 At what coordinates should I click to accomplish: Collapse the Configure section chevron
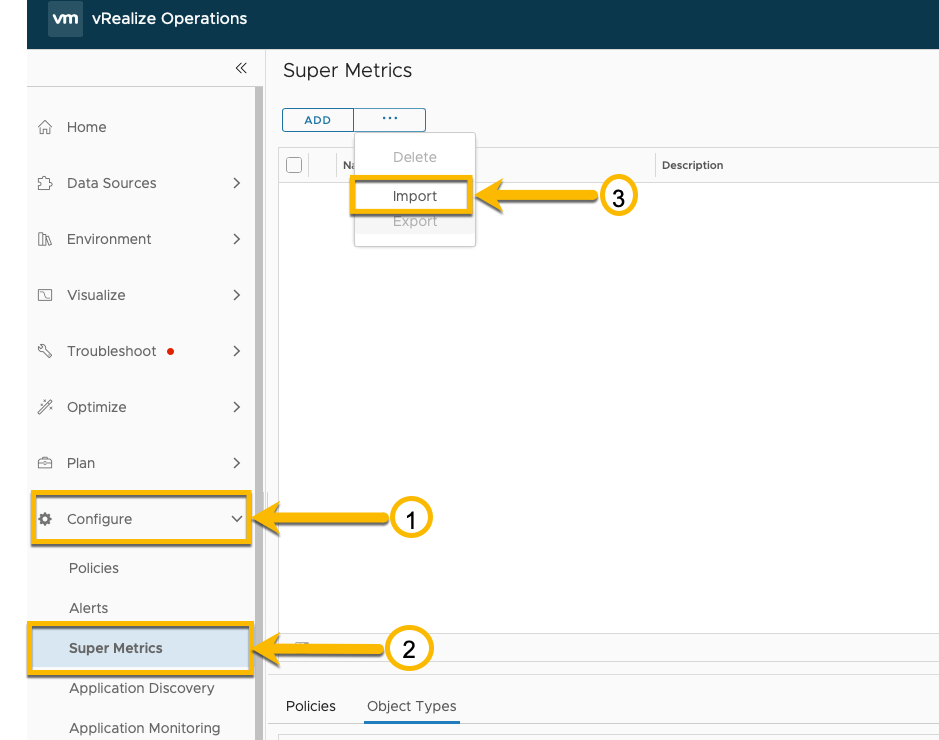pos(236,519)
